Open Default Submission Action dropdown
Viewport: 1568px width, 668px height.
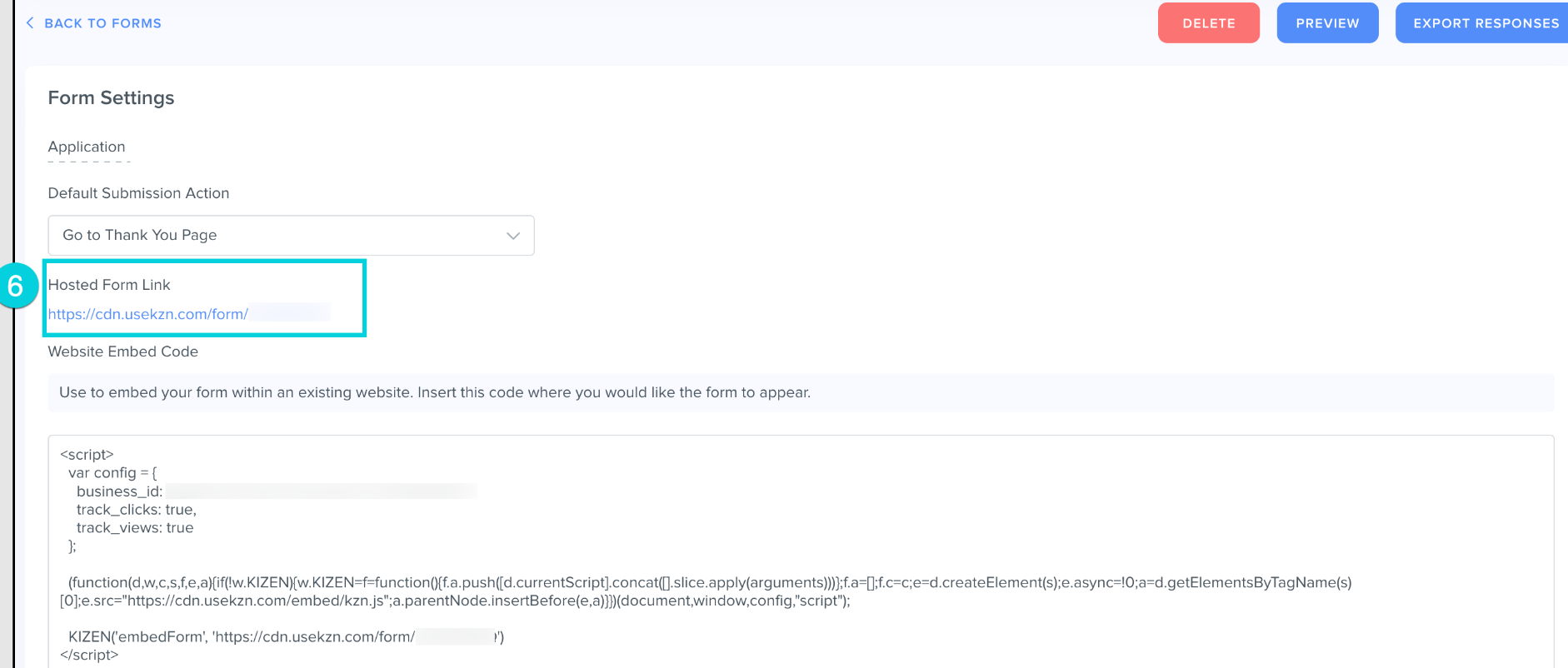click(x=291, y=236)
